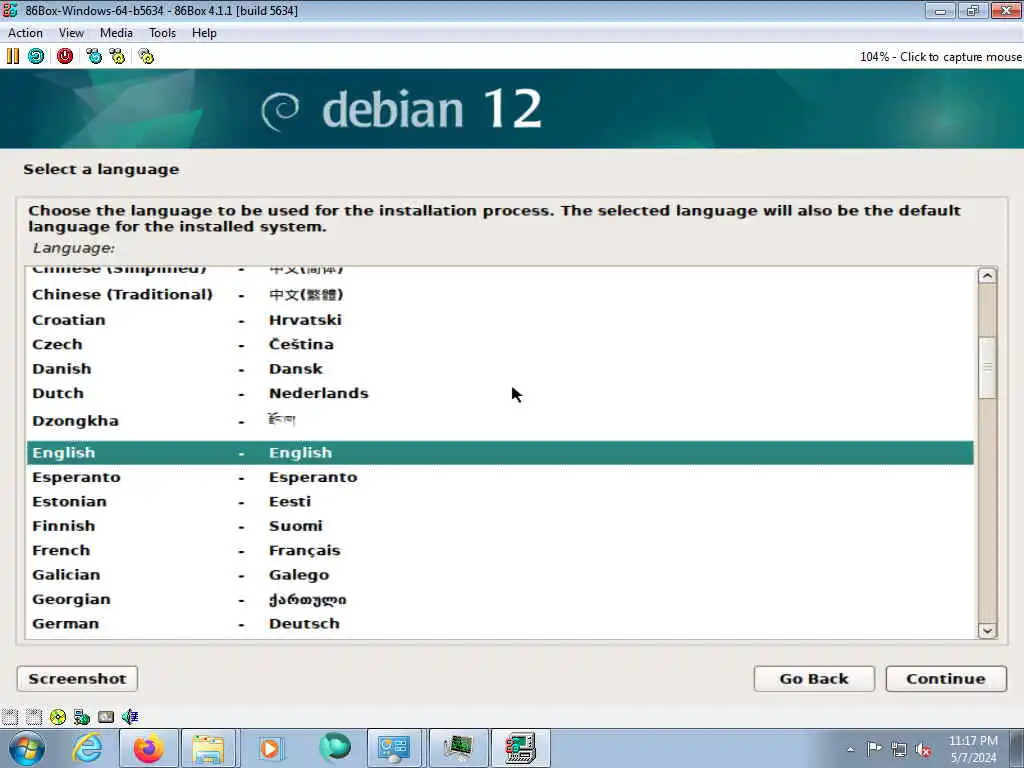
Task: Open the system clock showing 11:17 PM
Action: click(x=973, y=749)
